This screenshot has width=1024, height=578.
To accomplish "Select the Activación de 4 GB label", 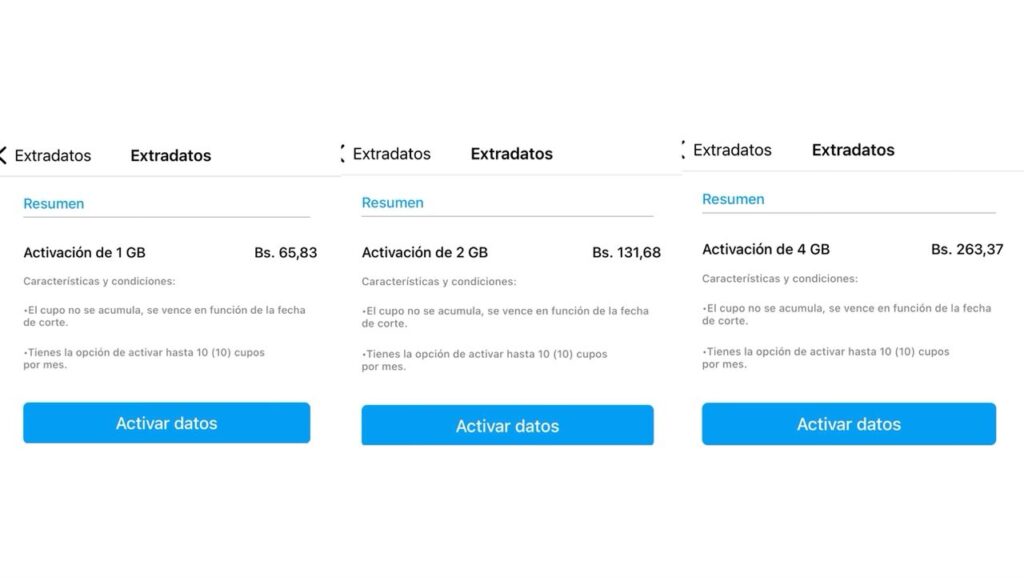I will [765, 249].
